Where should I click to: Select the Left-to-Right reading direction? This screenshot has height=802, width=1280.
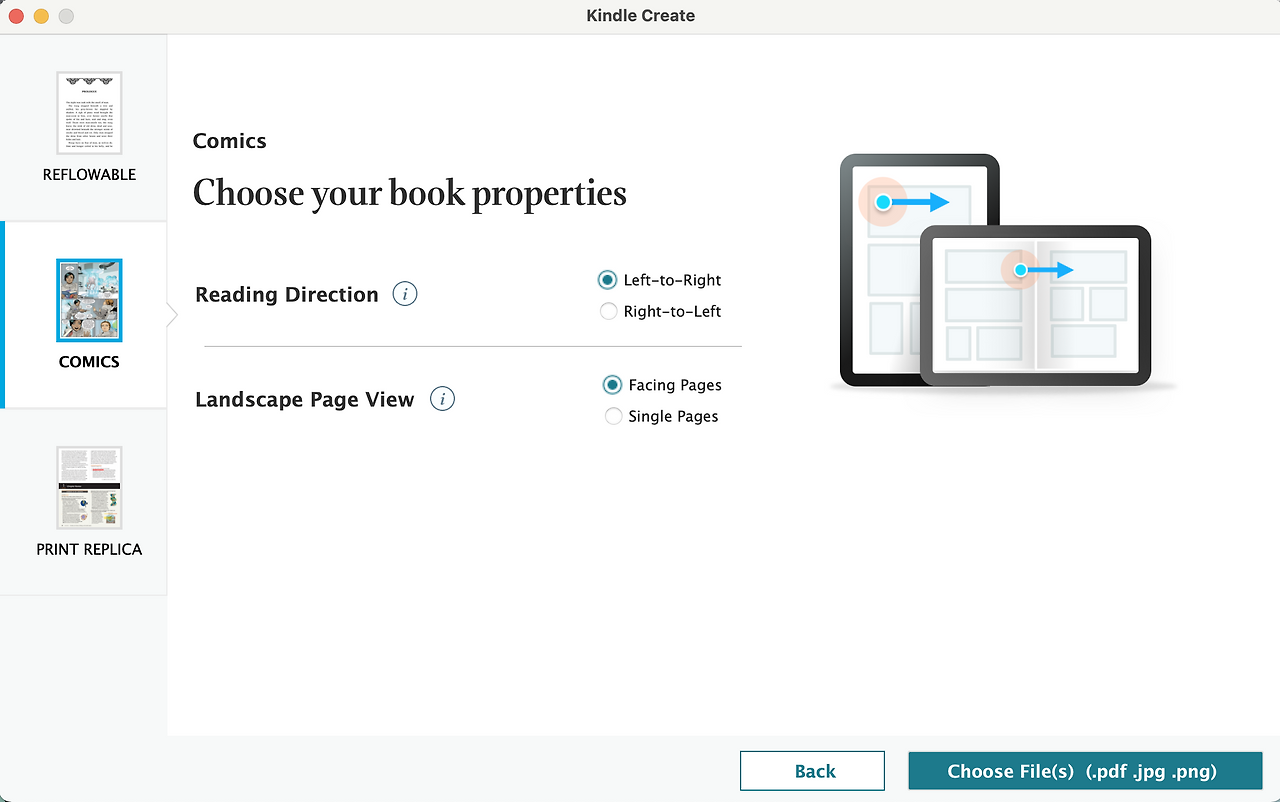607,280
